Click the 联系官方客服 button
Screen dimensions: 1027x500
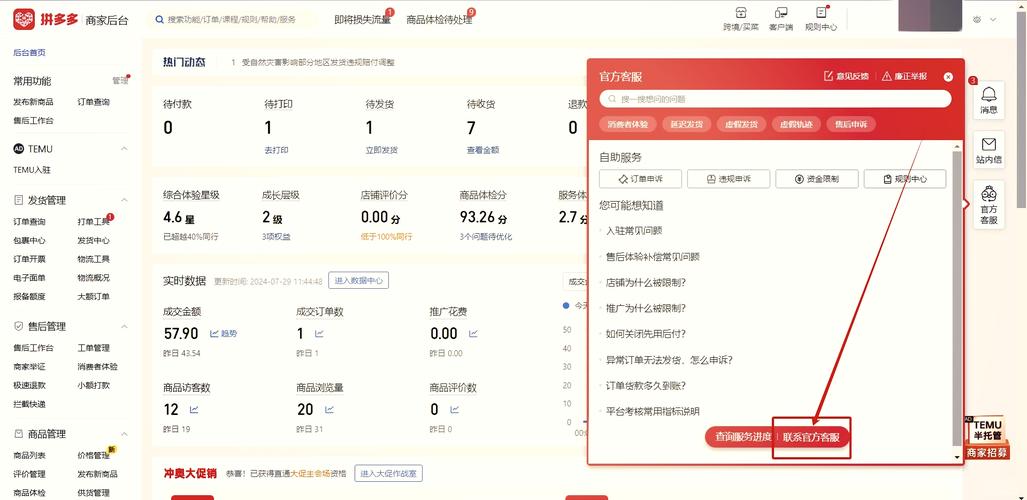(x=811, y=436)
